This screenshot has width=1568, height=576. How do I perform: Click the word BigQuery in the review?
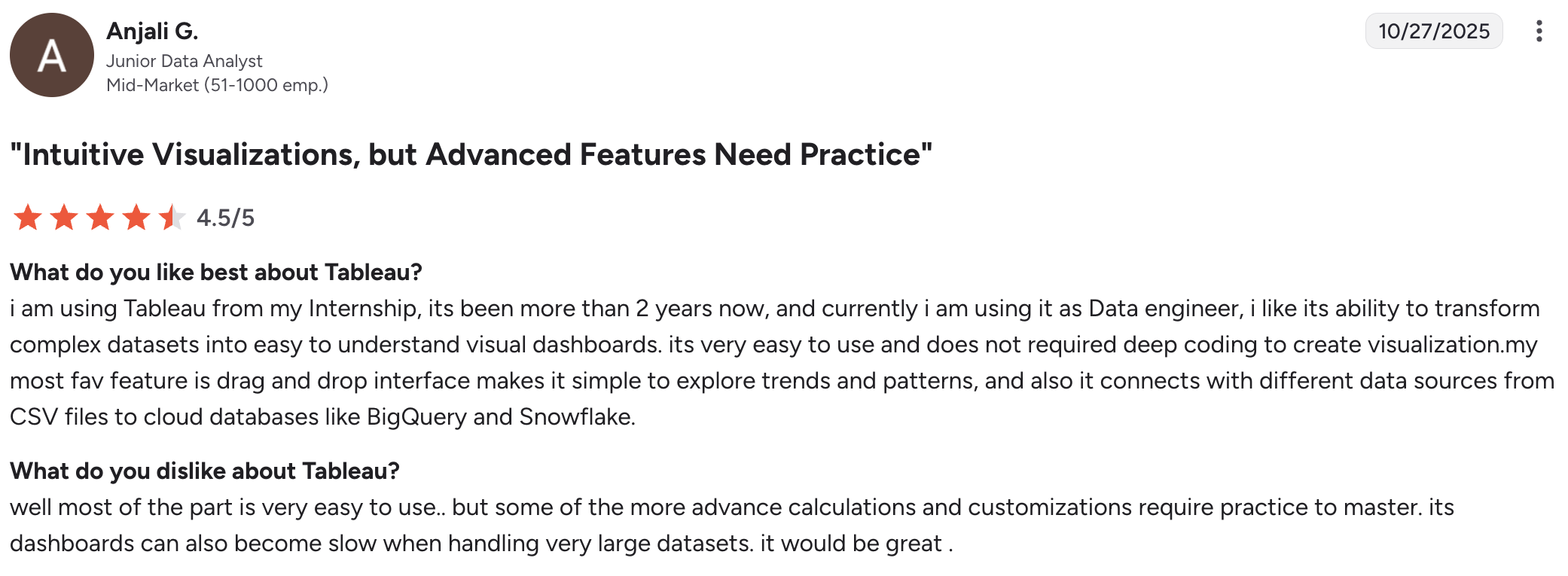[x=416, y=417]
